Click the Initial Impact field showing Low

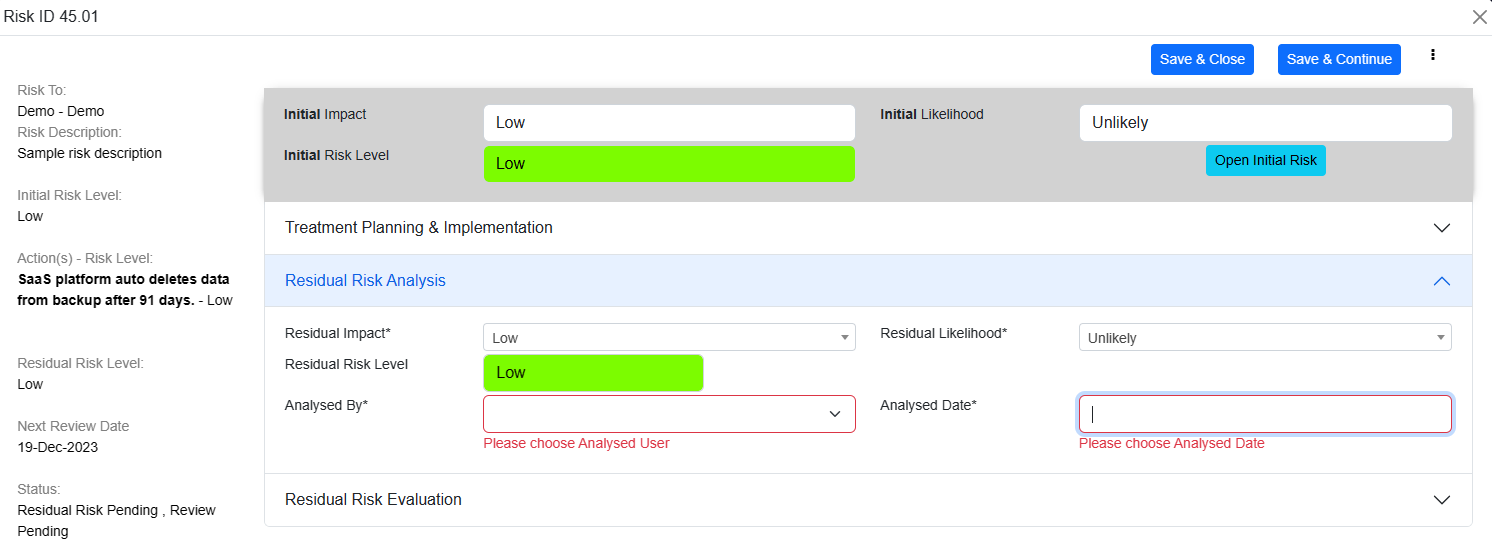(x=668, y=123)
